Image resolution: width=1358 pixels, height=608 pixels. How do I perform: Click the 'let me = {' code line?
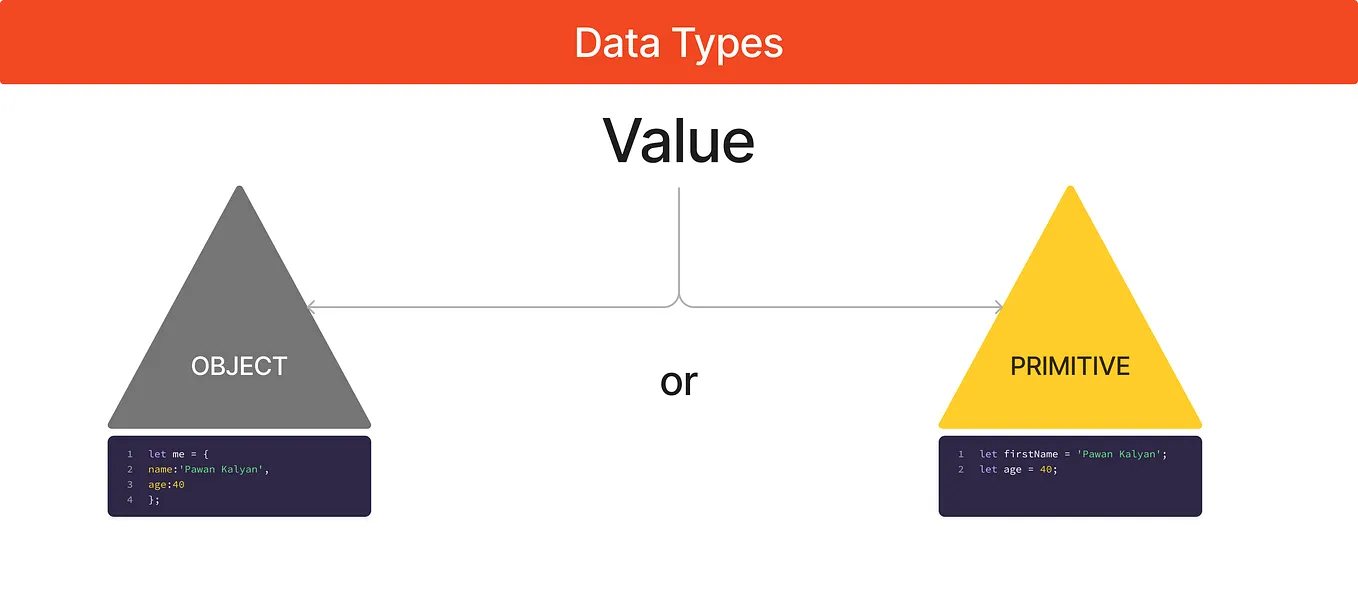[178, 454]
